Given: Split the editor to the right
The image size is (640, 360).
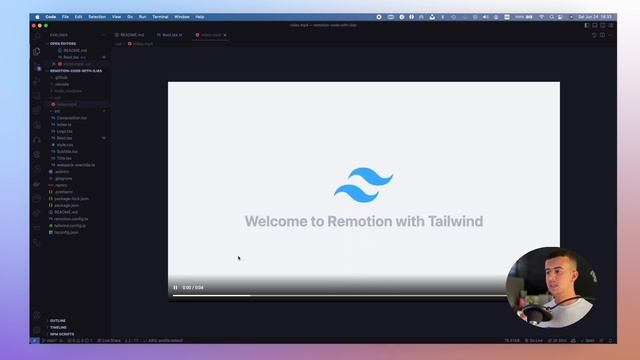Looking at the screenshot, I should pos(602,35).
